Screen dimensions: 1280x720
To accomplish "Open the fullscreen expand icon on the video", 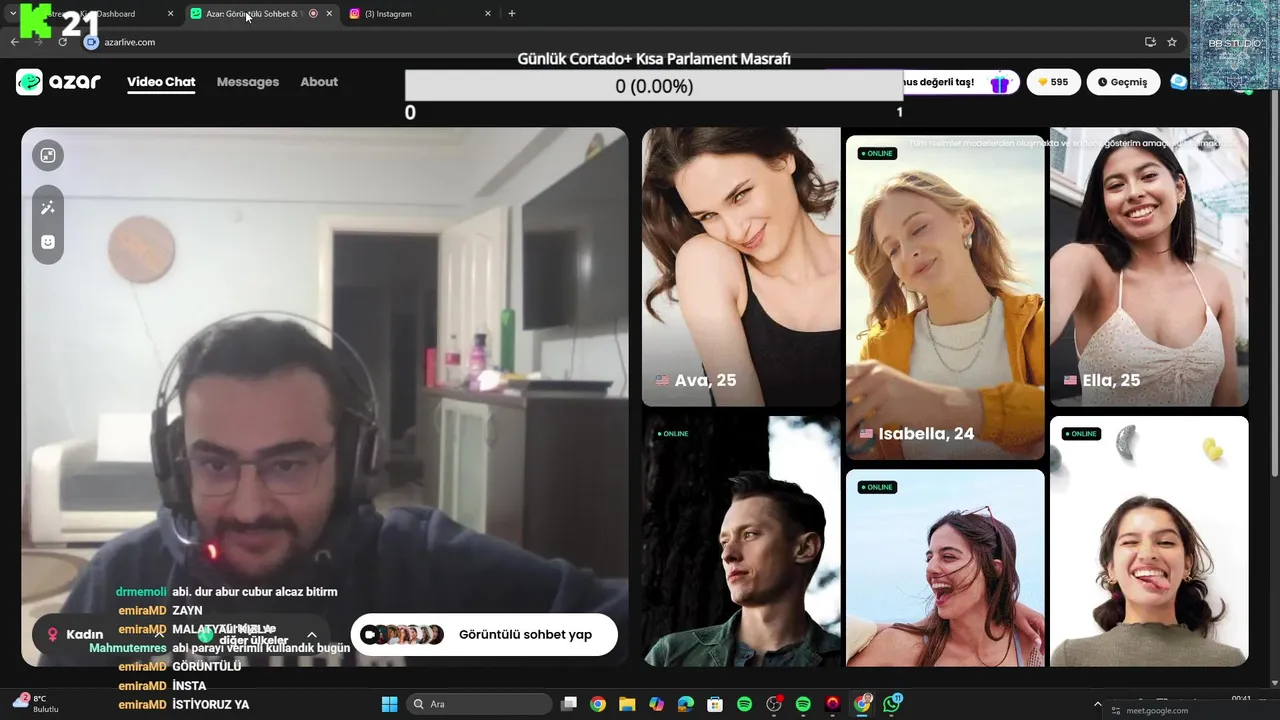I will [48, 155].
